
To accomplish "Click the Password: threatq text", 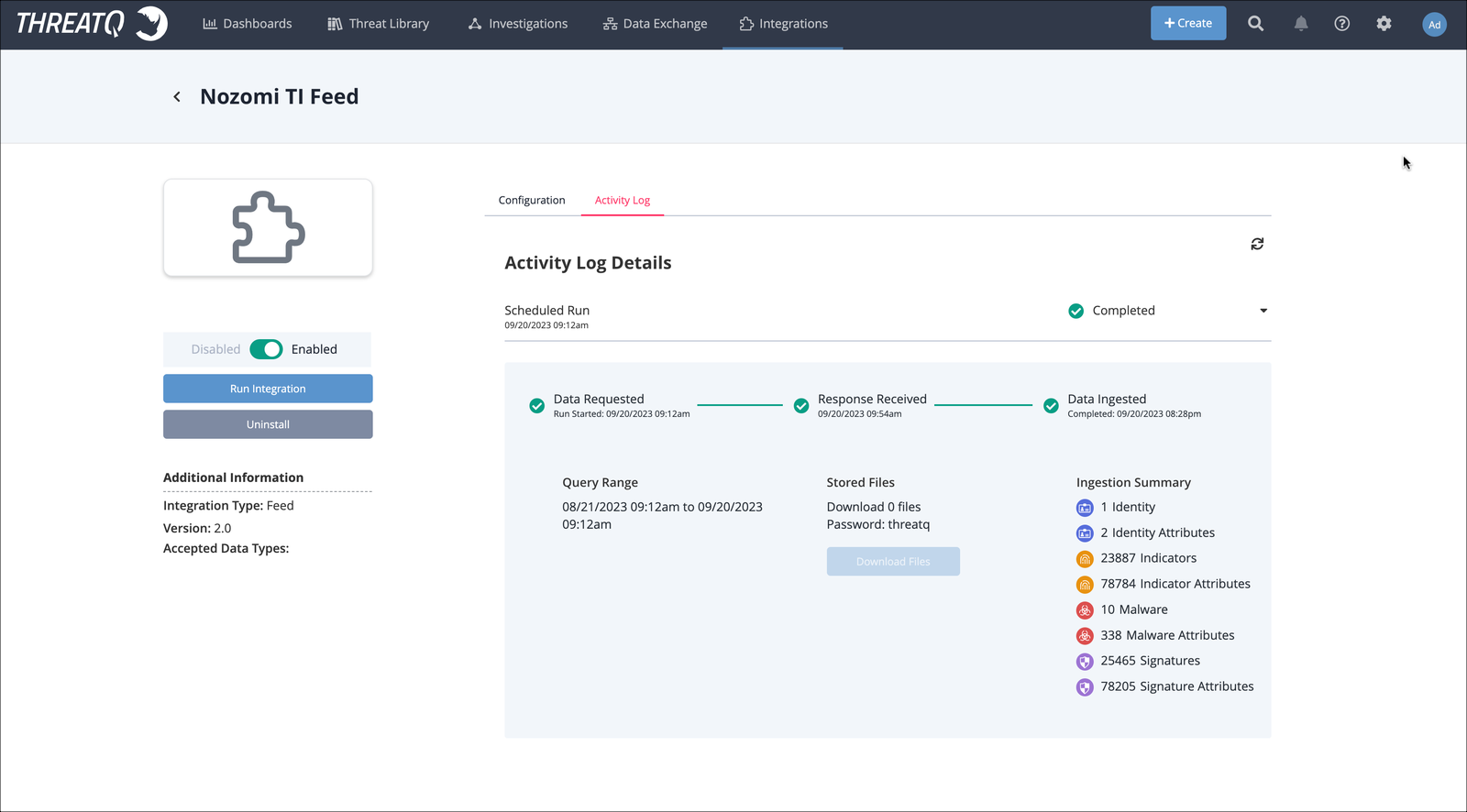I will click(x=878, y=524).
